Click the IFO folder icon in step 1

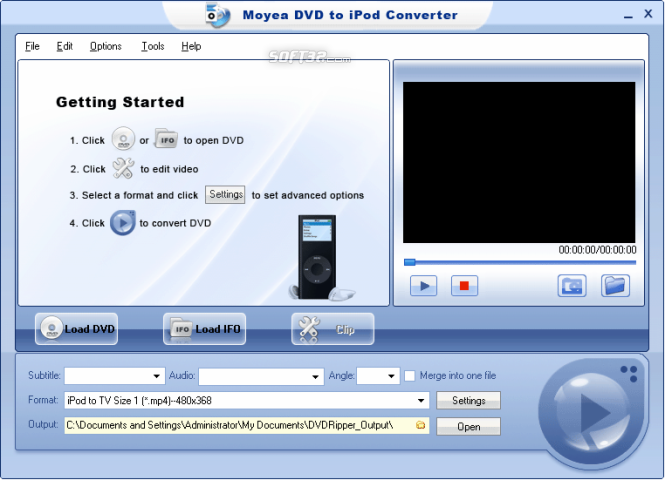click(166, 139)
